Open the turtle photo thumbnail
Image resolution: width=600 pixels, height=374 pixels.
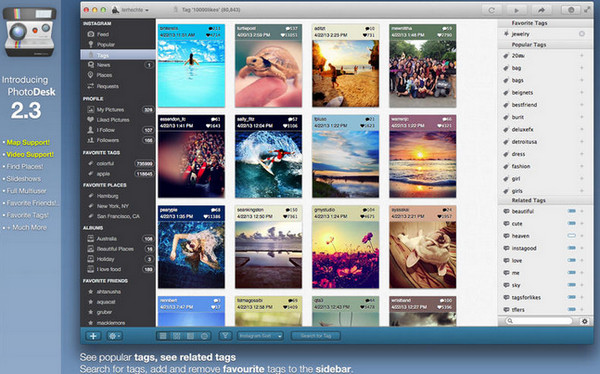tap(268, 74)
